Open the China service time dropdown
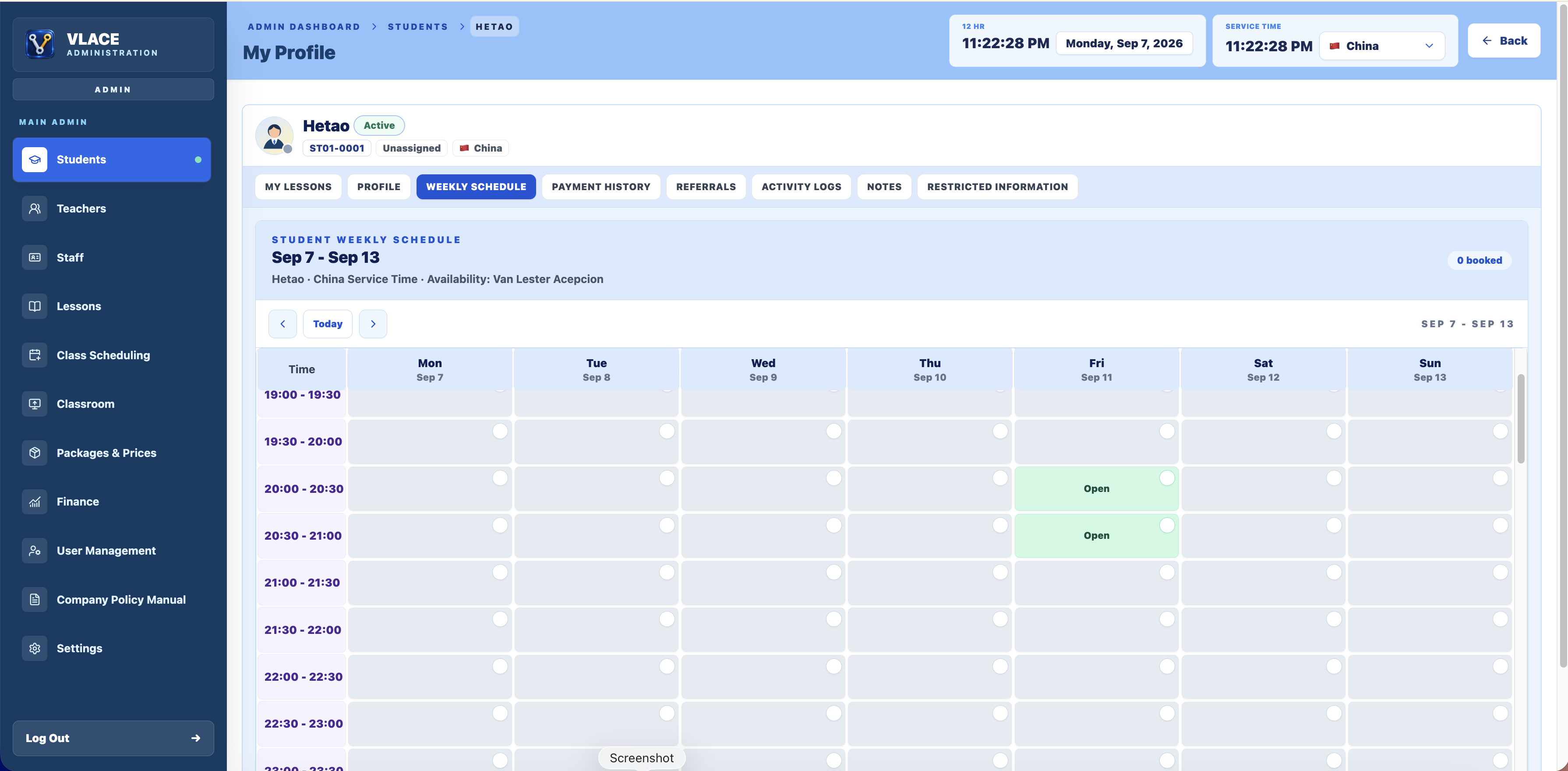 [1382, 46]
